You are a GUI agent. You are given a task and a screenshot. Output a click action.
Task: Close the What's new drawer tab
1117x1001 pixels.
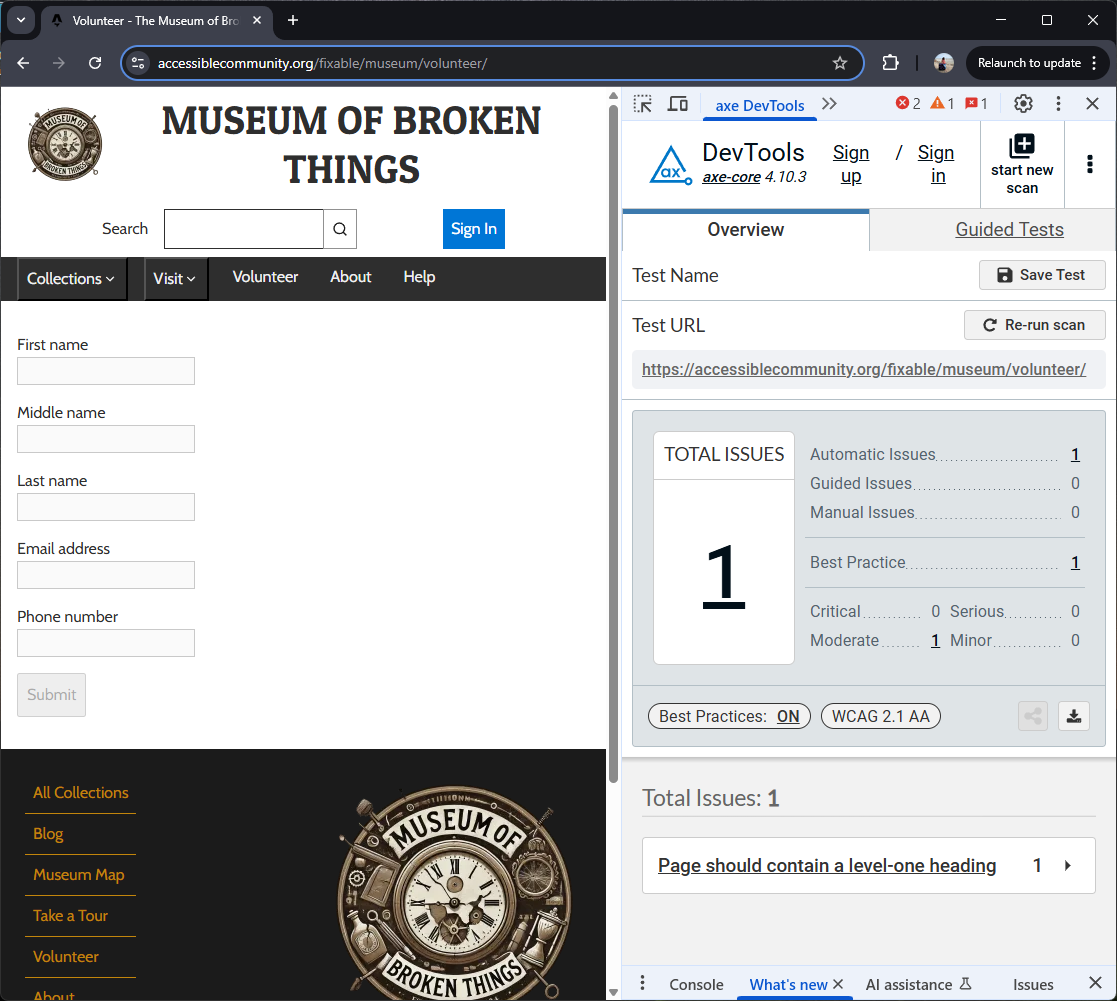(x=838, y=984)
